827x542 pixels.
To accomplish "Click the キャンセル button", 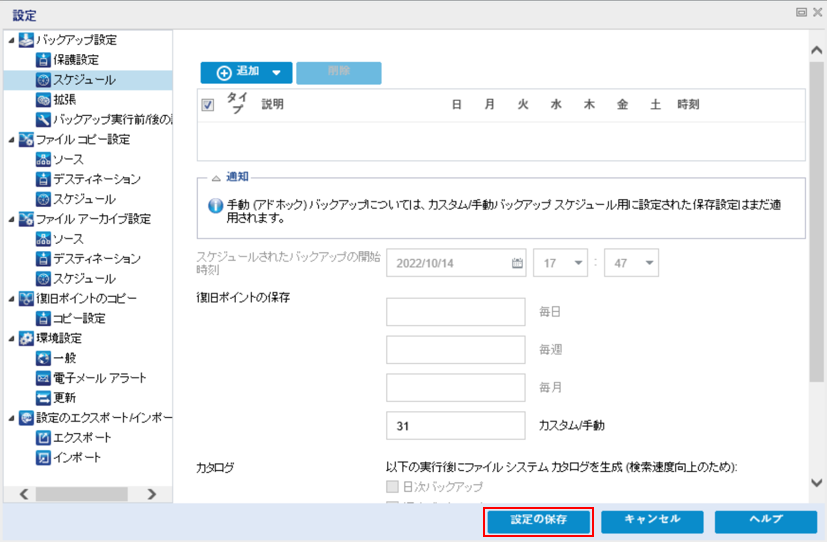I will coord(652,521).
